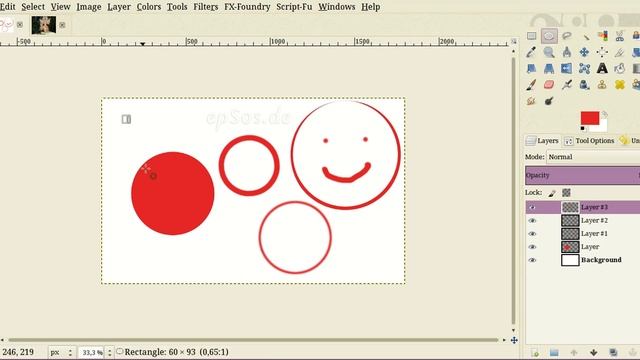Select the Perspective tool
640x360 pixels.
(x=549, y=69)
